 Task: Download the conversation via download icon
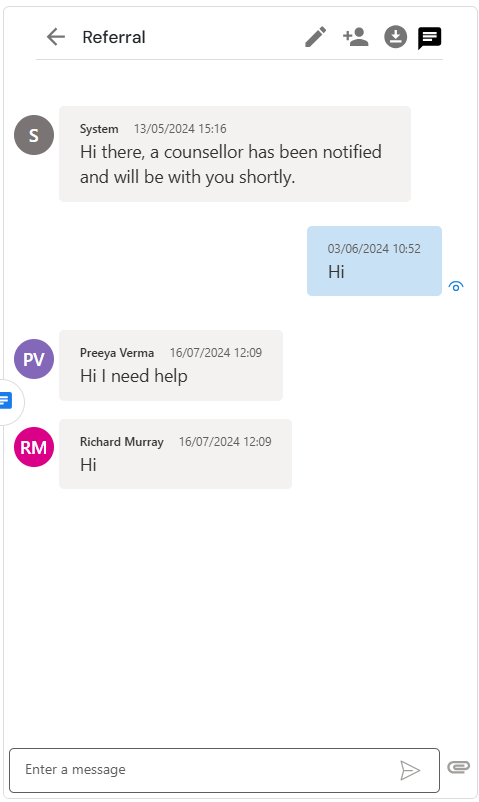point(396,37)
